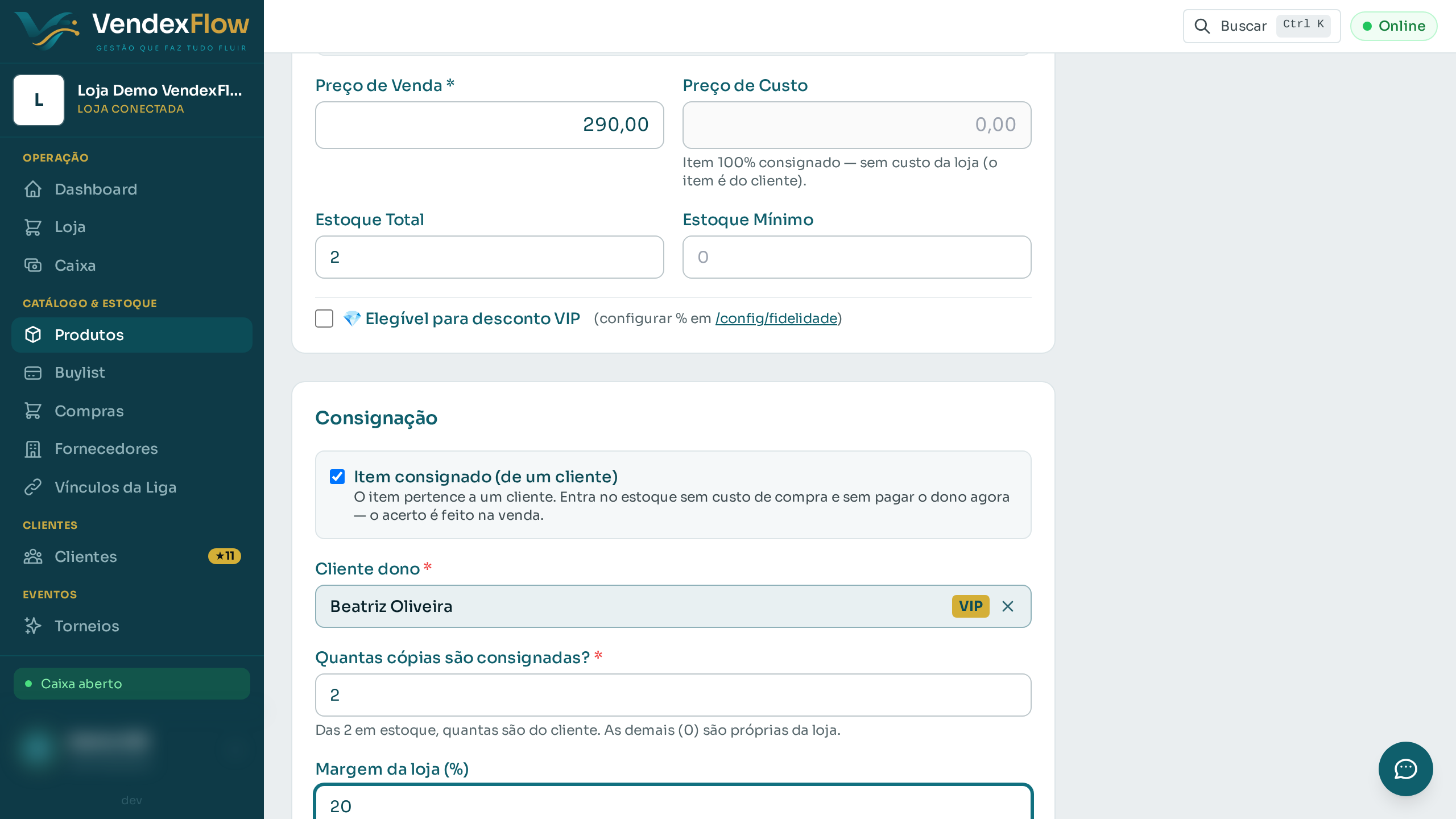Remove Beatriz Oliveira as Cliente dono

[x=1008, y=606]
